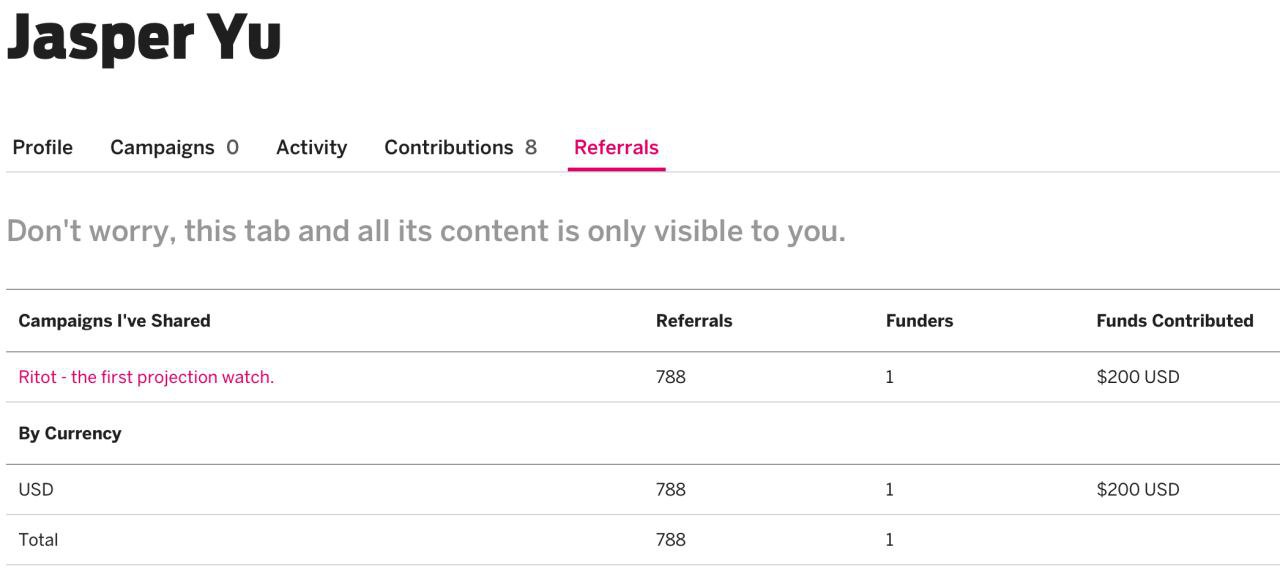Viewport: 1280px width, 569px height.
Task: Click the "only visible to you" privacy notice
Action: tap(426, 231)
